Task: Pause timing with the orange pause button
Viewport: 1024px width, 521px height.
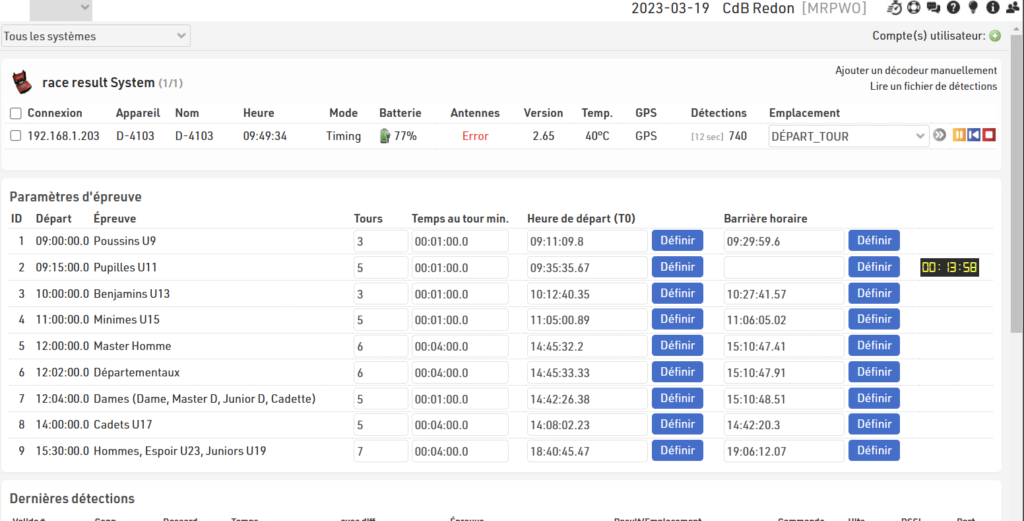Action: [x=959, y=135]
